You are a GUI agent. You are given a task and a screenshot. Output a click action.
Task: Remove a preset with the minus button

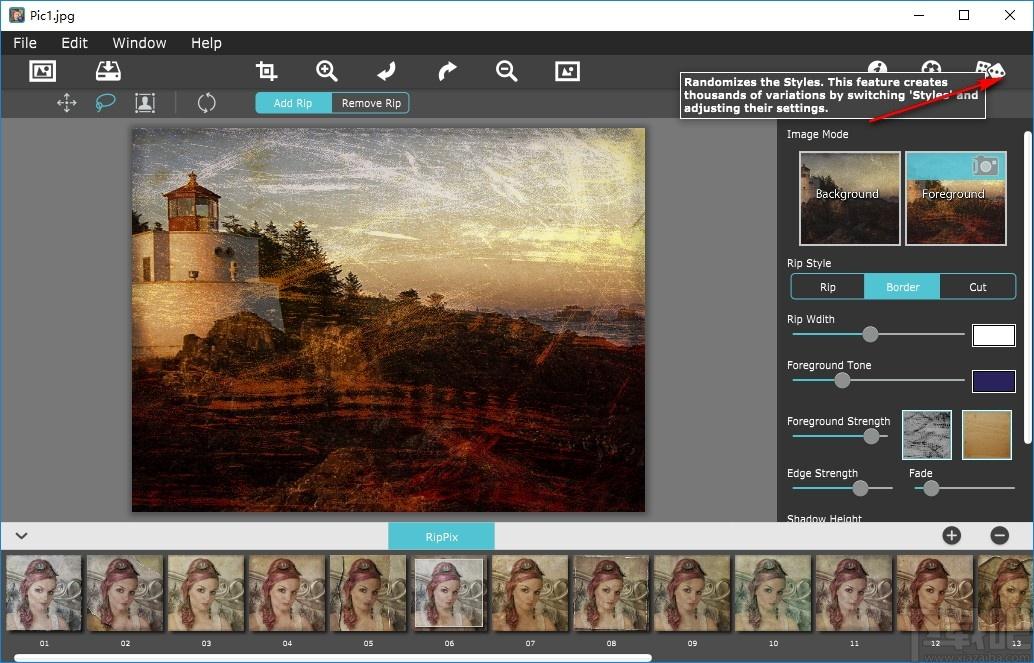tap(999, 536)
